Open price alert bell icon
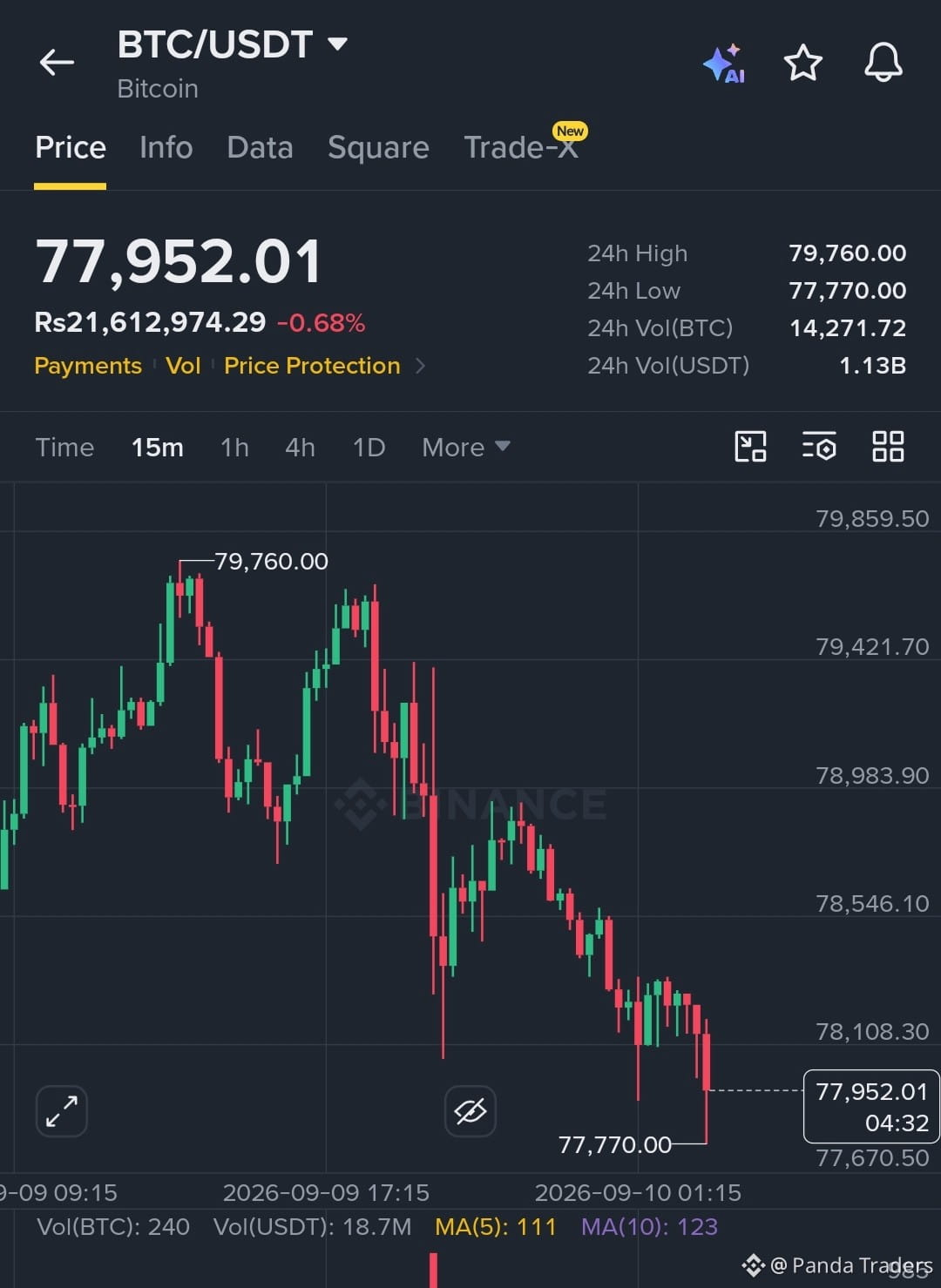Image resolution: width=941 pixels, height=1288 pixels. click(883, 63)
